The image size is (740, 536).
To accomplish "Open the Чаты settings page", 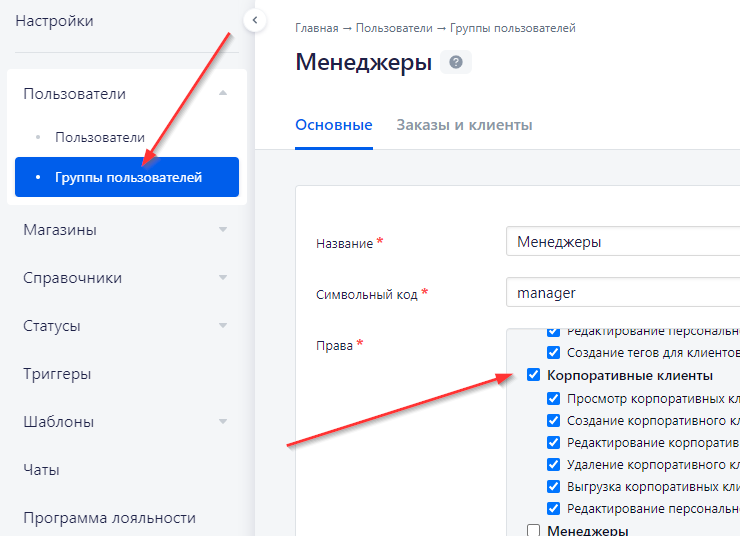I will pos(41,469).
